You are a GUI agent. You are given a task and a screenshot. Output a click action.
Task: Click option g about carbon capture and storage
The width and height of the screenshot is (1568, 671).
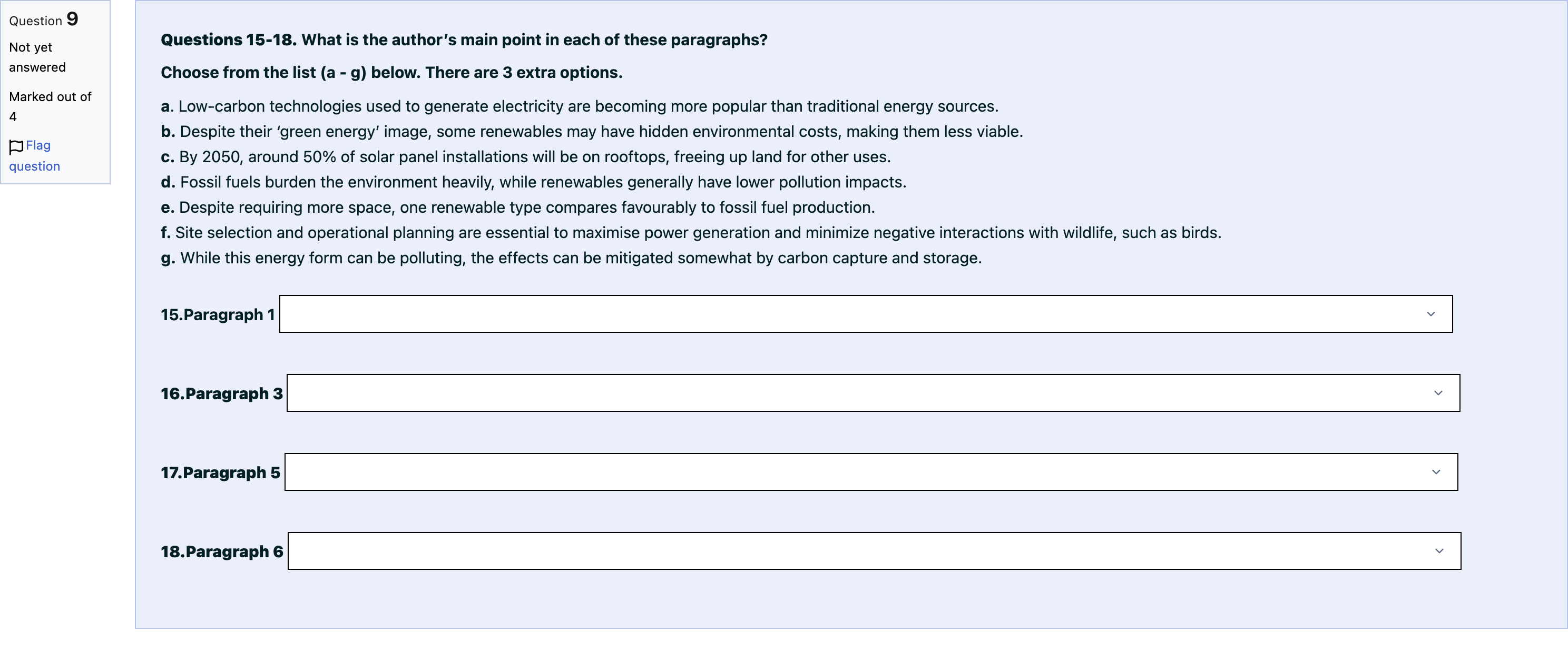click(571, 258)
